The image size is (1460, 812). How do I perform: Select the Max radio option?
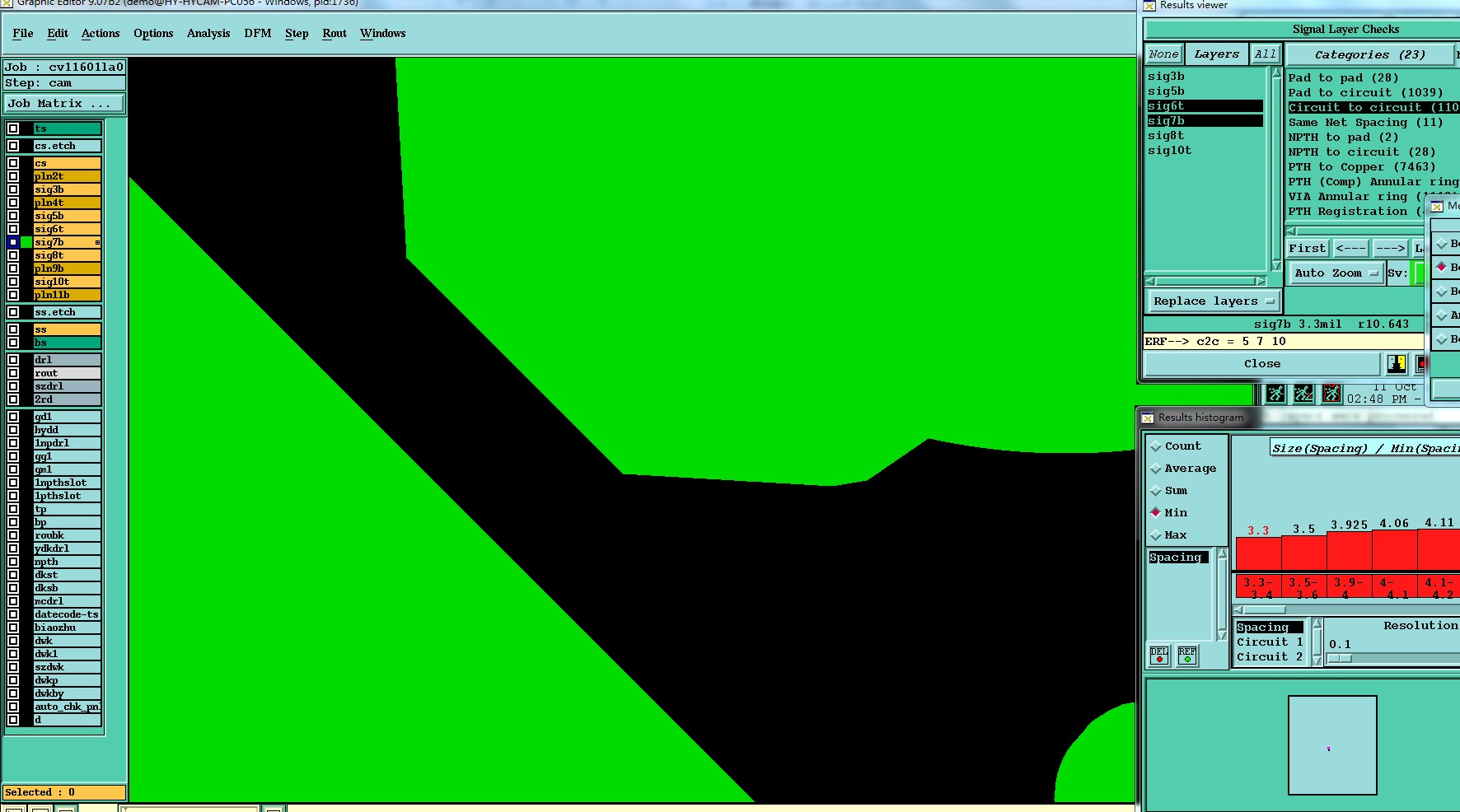pyautogui.click(x=1169, y=534)
